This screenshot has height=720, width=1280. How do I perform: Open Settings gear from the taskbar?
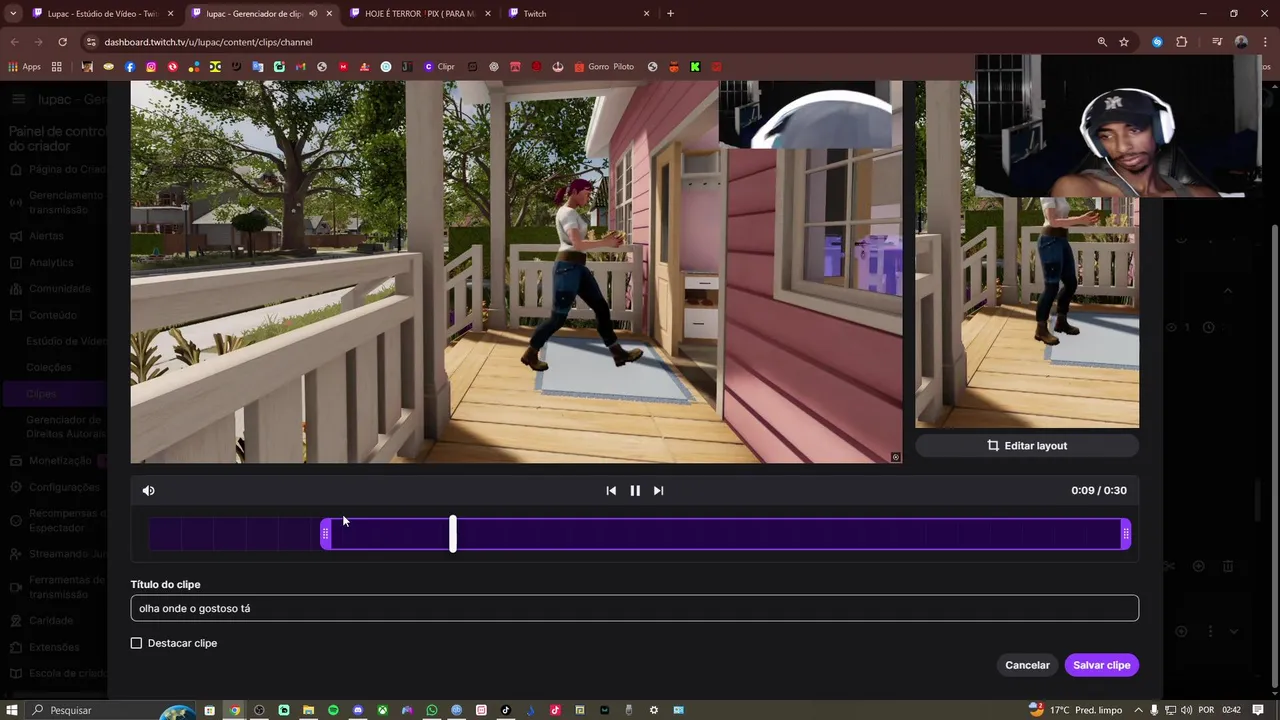pyautogui.click(x=654, y=710)
